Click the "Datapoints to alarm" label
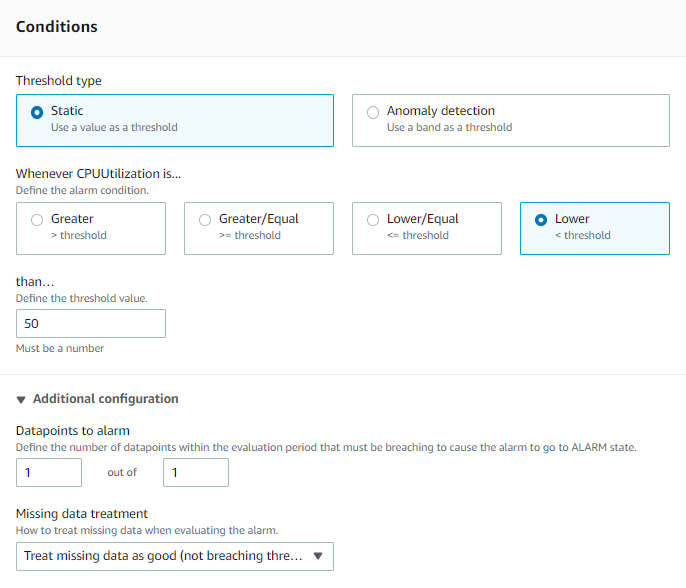 pos(73,430)
